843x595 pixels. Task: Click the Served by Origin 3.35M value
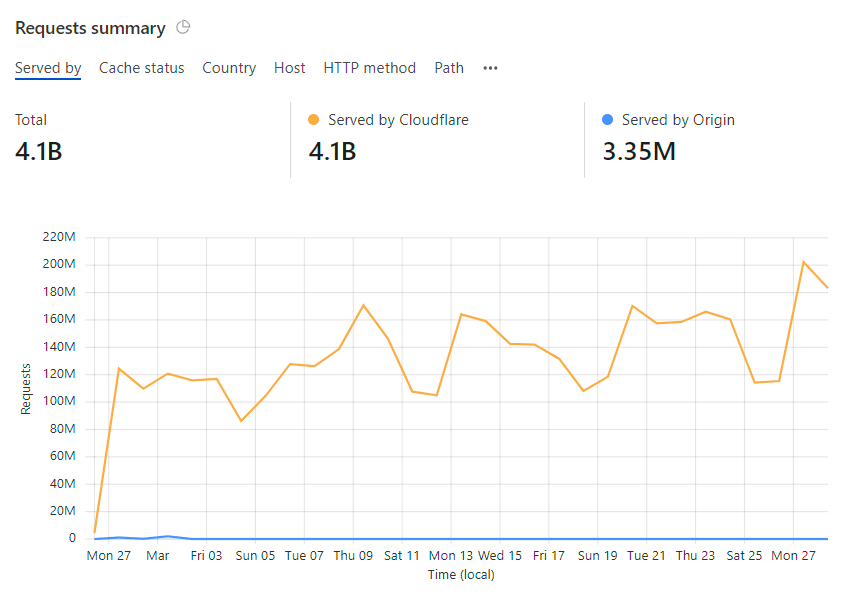(x=638, y=151)
